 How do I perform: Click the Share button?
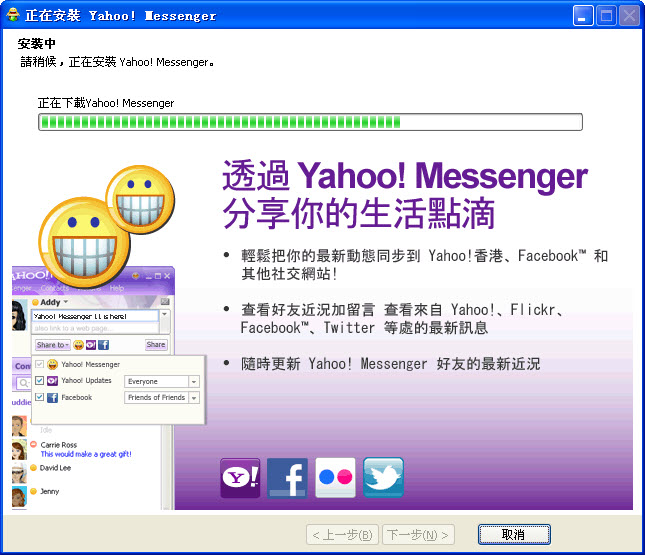156,345
